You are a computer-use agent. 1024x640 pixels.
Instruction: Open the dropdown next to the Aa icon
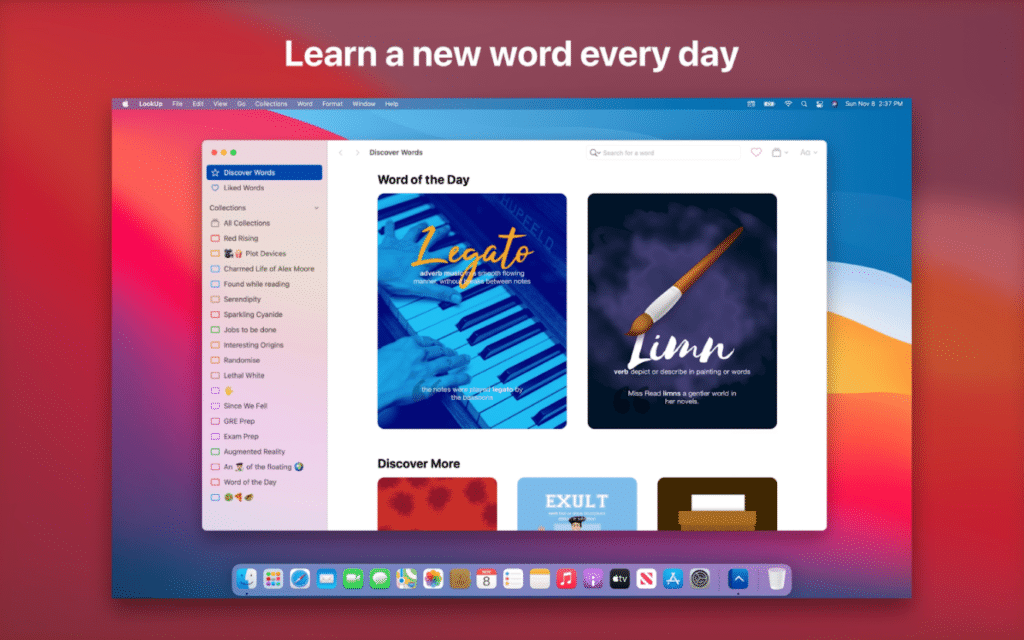817,152
